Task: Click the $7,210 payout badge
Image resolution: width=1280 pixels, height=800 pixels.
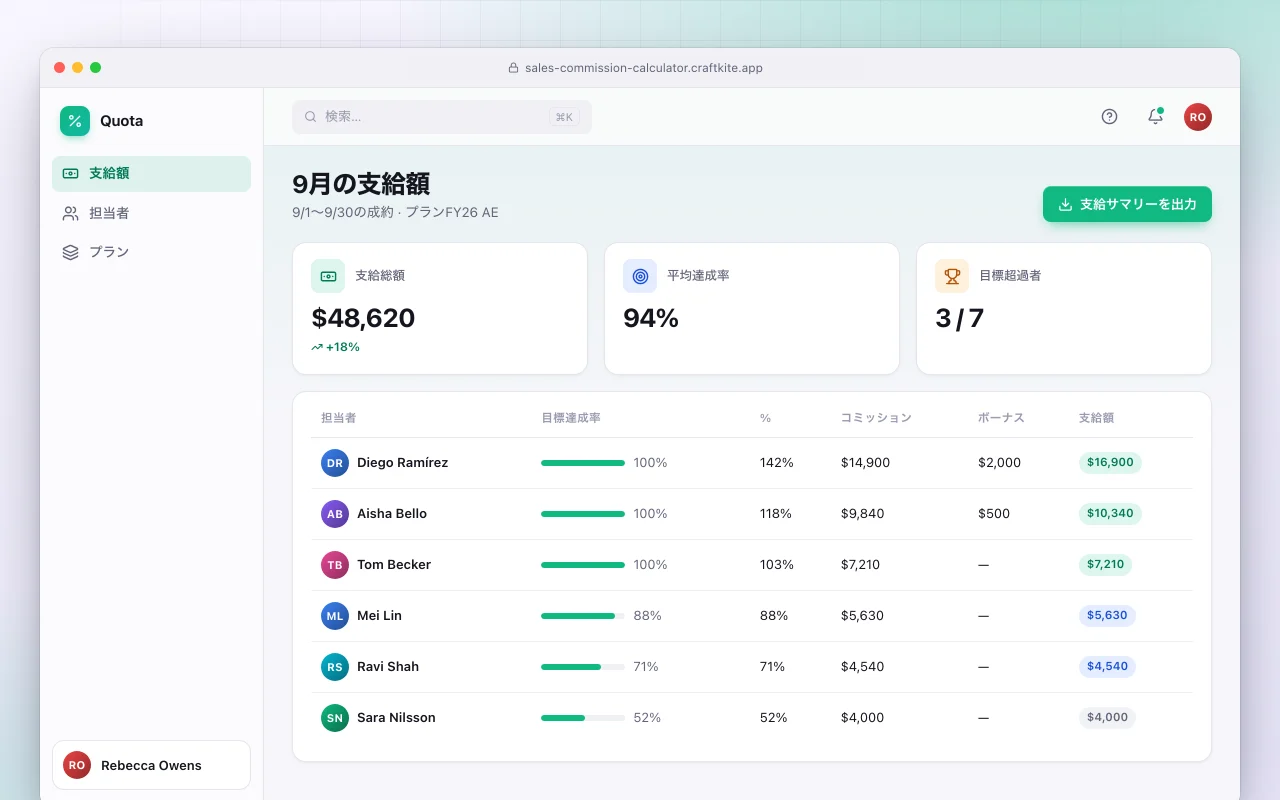Action: click(1105, 565)
